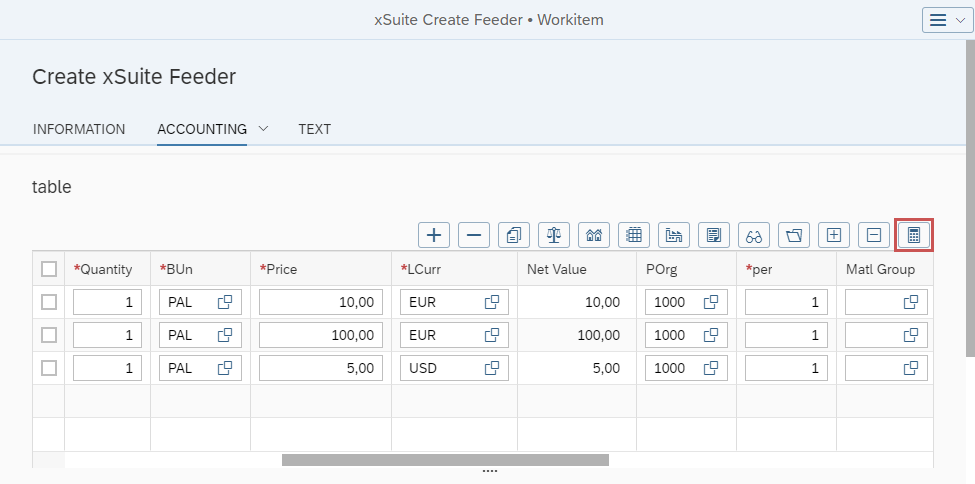Select the row with price 100,00
The image size is (975, 484).
[49, 335]
